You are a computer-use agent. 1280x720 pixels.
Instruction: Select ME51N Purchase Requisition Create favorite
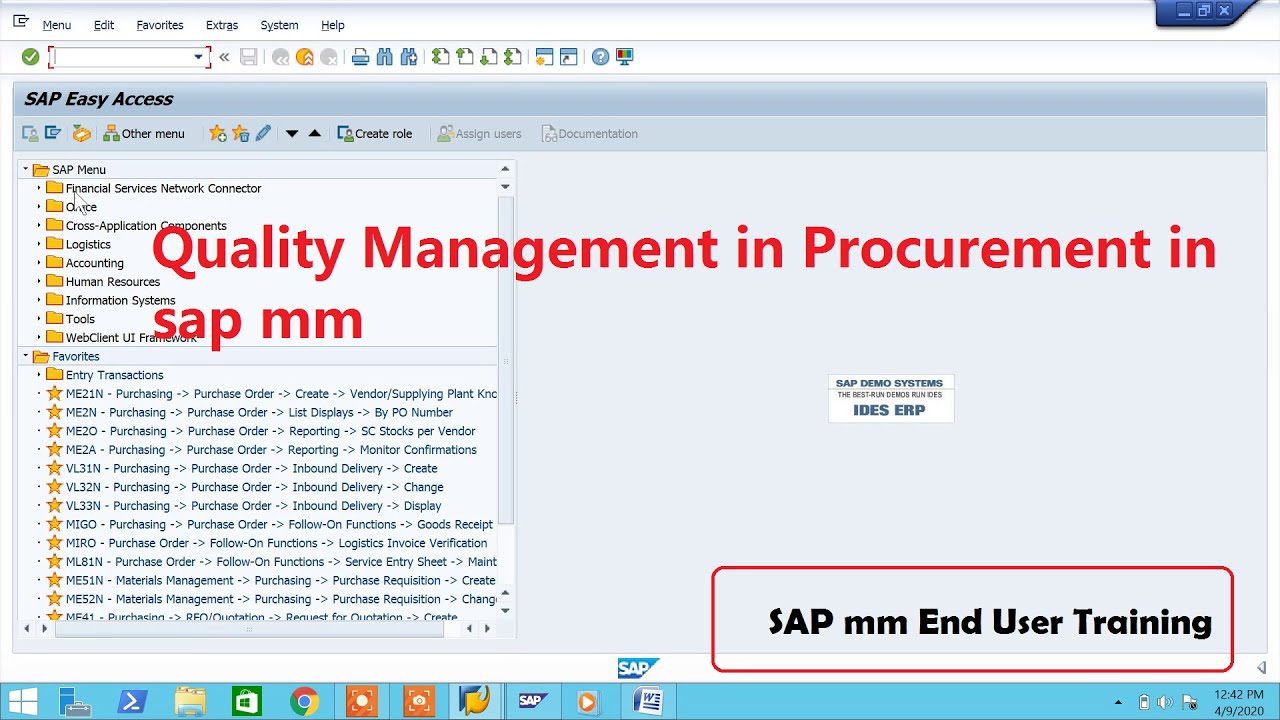point(280,580)
